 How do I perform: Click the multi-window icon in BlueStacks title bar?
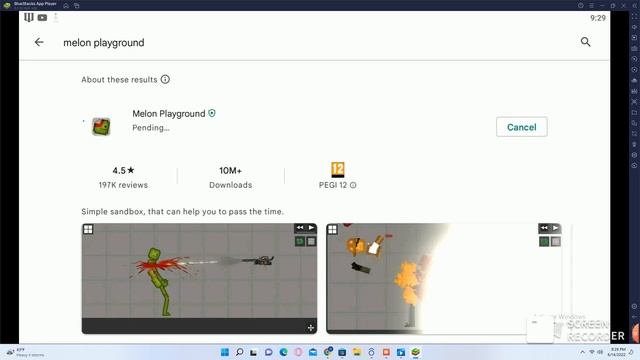[77, 6]
